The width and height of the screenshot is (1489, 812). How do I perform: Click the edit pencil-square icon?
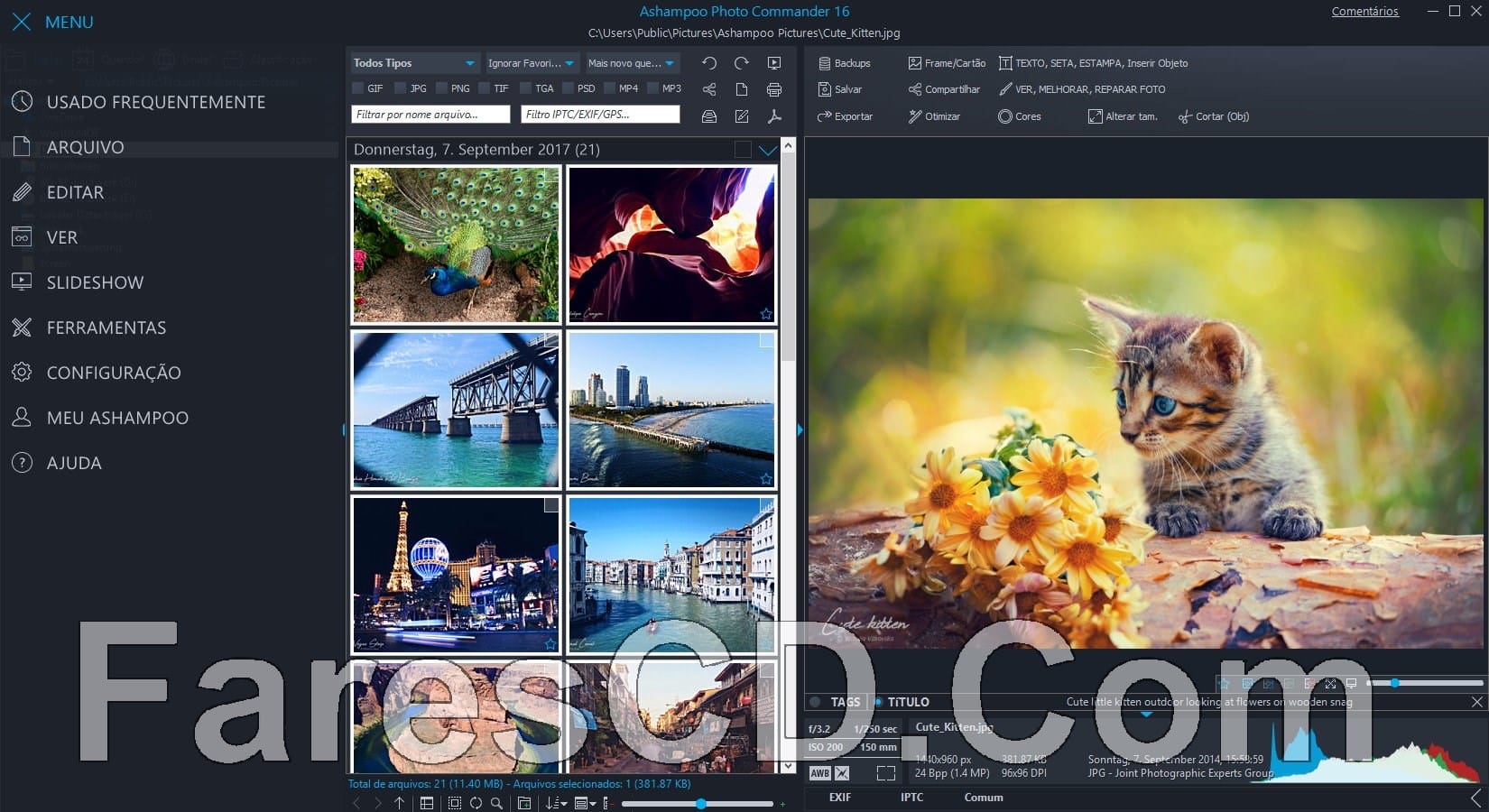coord(742,116)
